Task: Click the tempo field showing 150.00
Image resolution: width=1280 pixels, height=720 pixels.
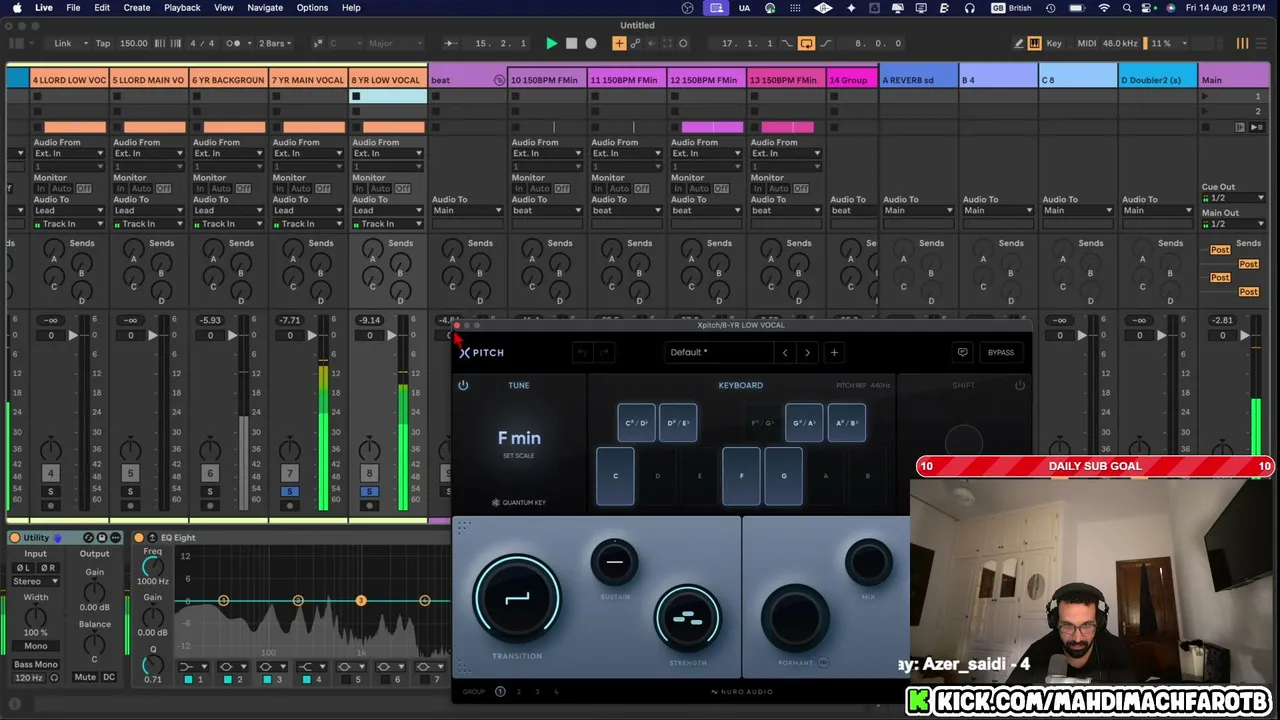Action: click(x=134, y=43)
